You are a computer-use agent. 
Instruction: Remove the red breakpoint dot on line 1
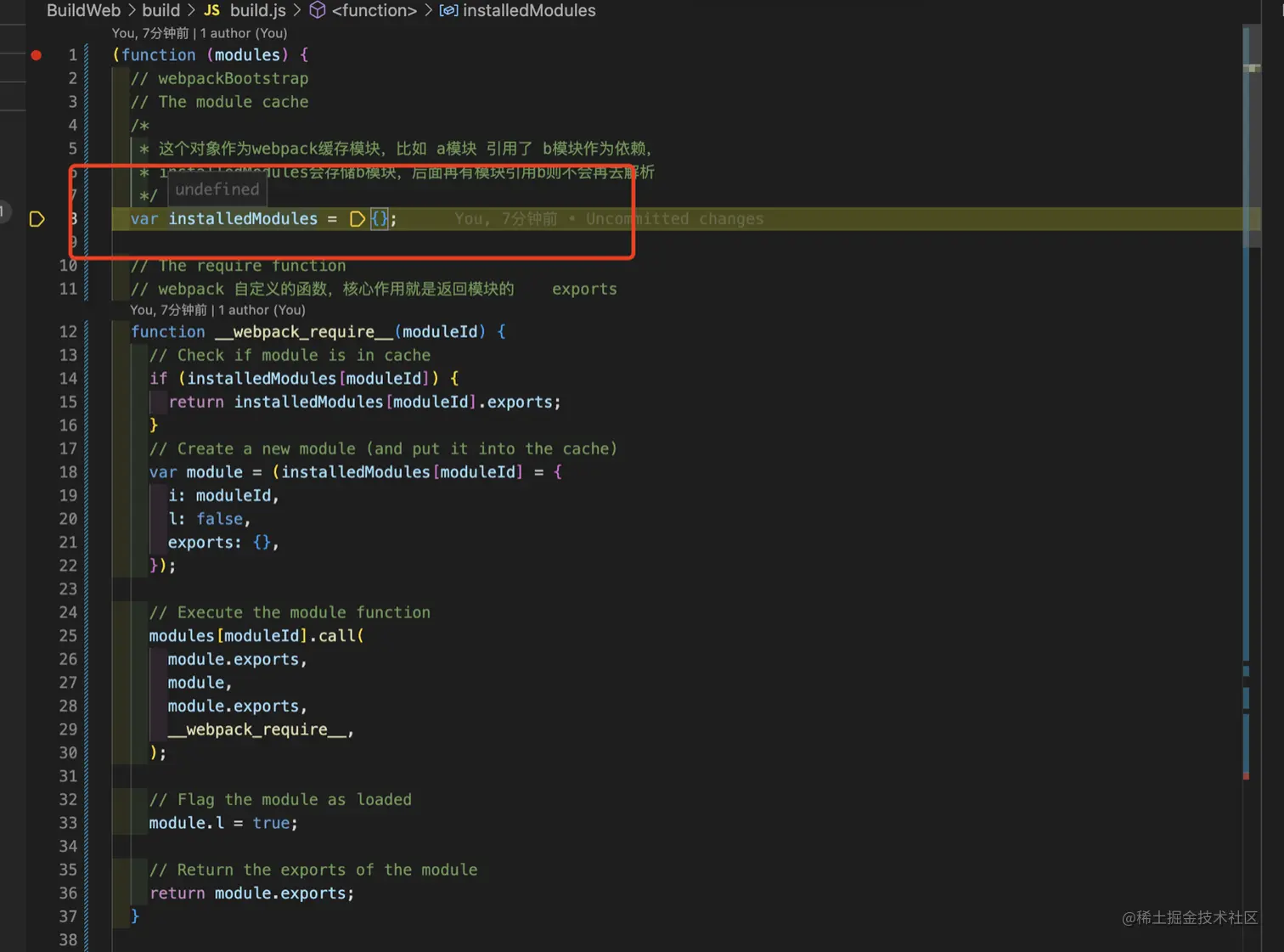tap(36, 55)
